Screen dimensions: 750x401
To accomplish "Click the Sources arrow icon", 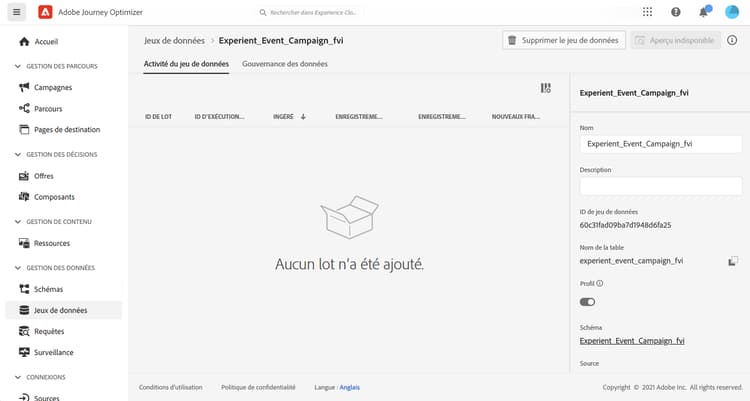I will (24, 397).
